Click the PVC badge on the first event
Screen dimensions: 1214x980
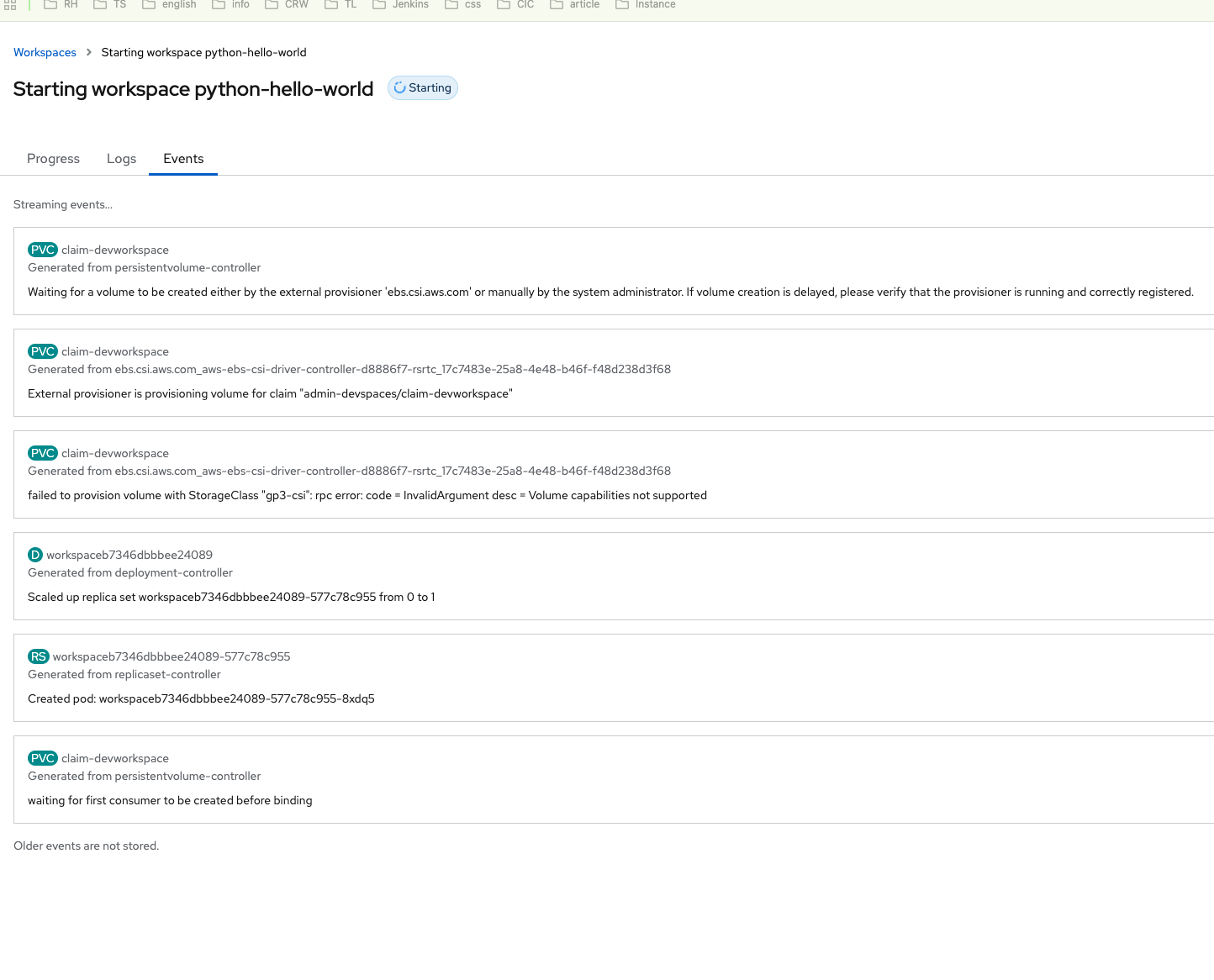point(42,250)
